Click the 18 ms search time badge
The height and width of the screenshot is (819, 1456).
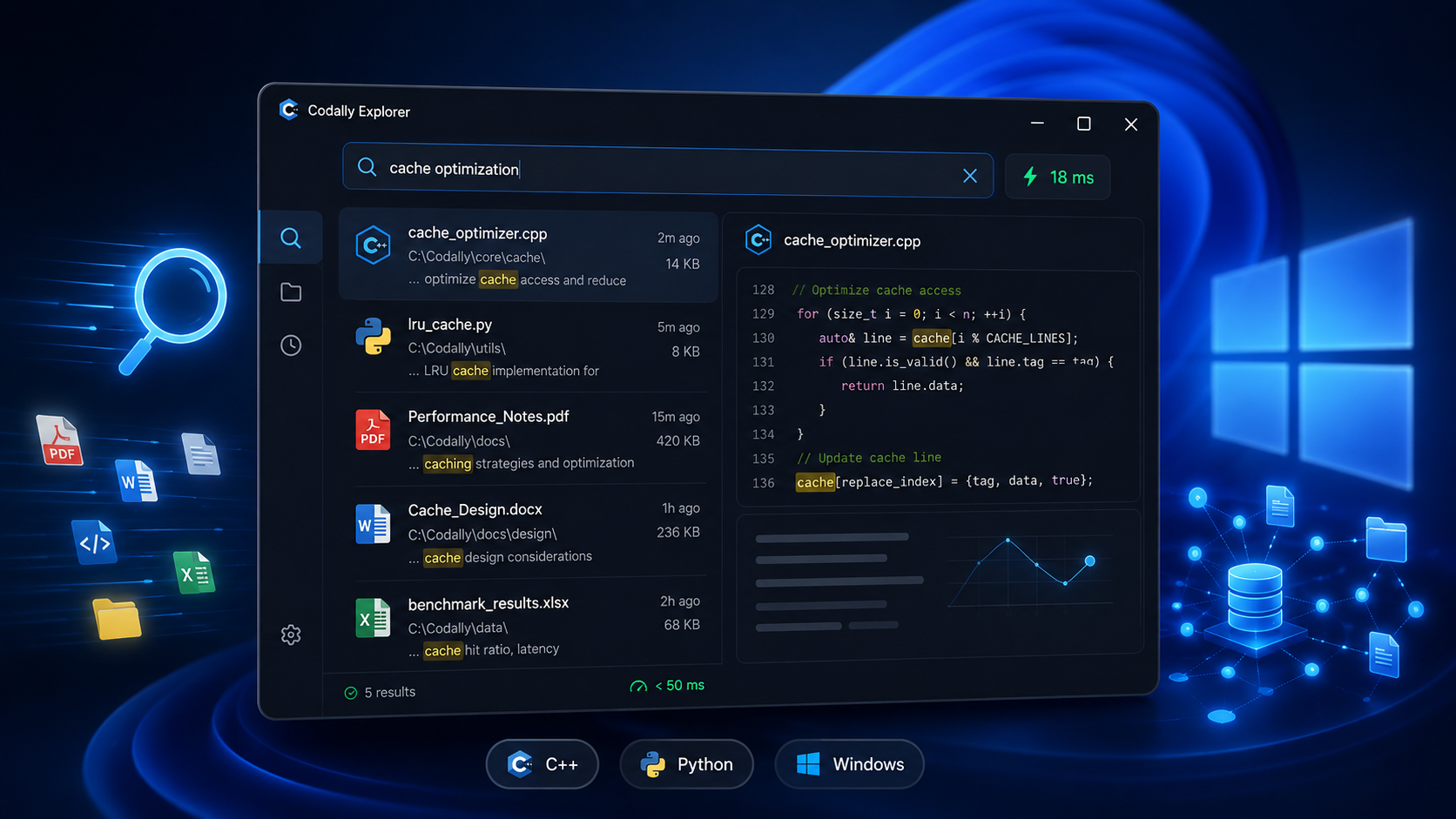(1058, 177)
